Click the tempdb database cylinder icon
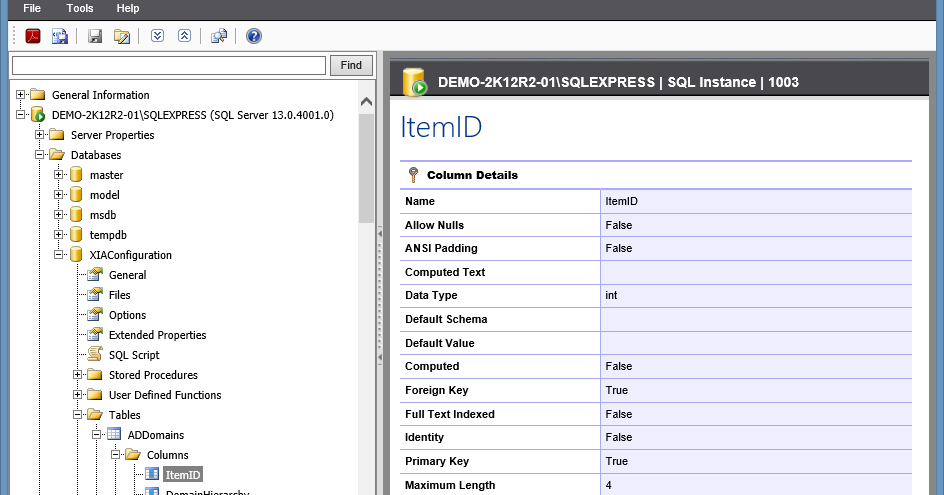This screenshot has height=495, width=944. [x=76, y=234]
